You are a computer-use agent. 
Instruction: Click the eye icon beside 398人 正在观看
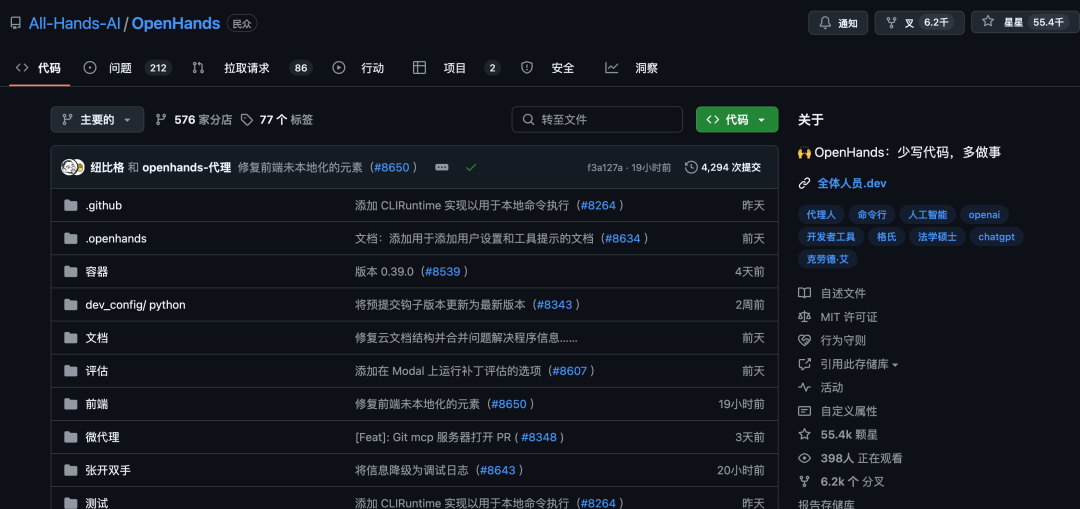(804, 458)
